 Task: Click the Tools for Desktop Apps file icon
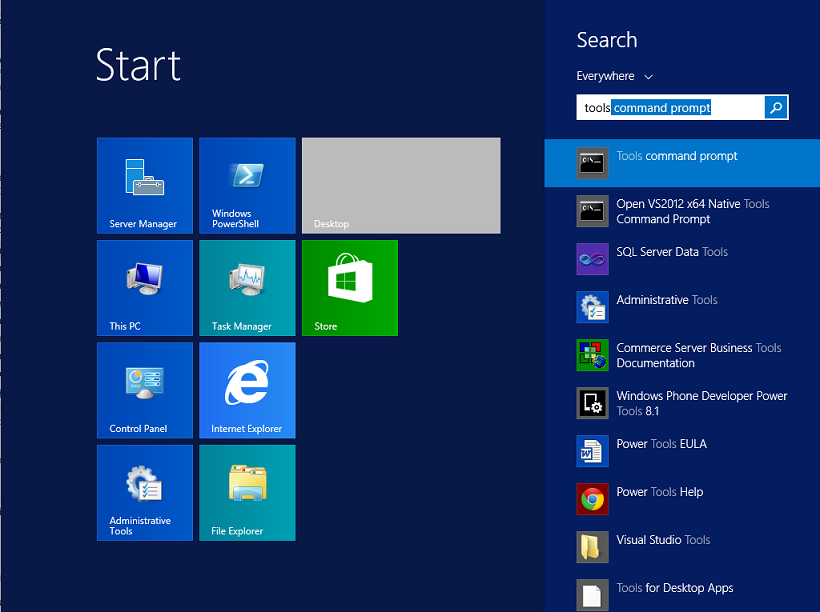593,595
